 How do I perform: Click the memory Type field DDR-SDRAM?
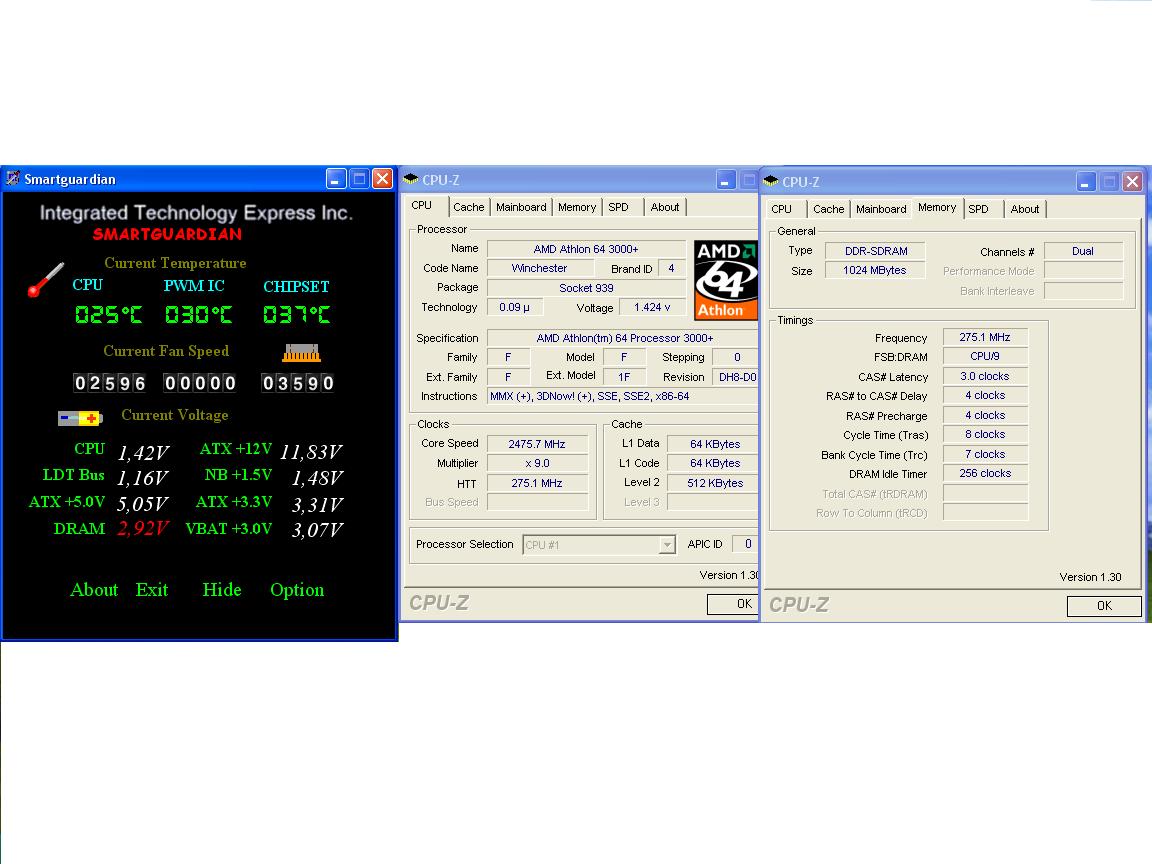875,251
